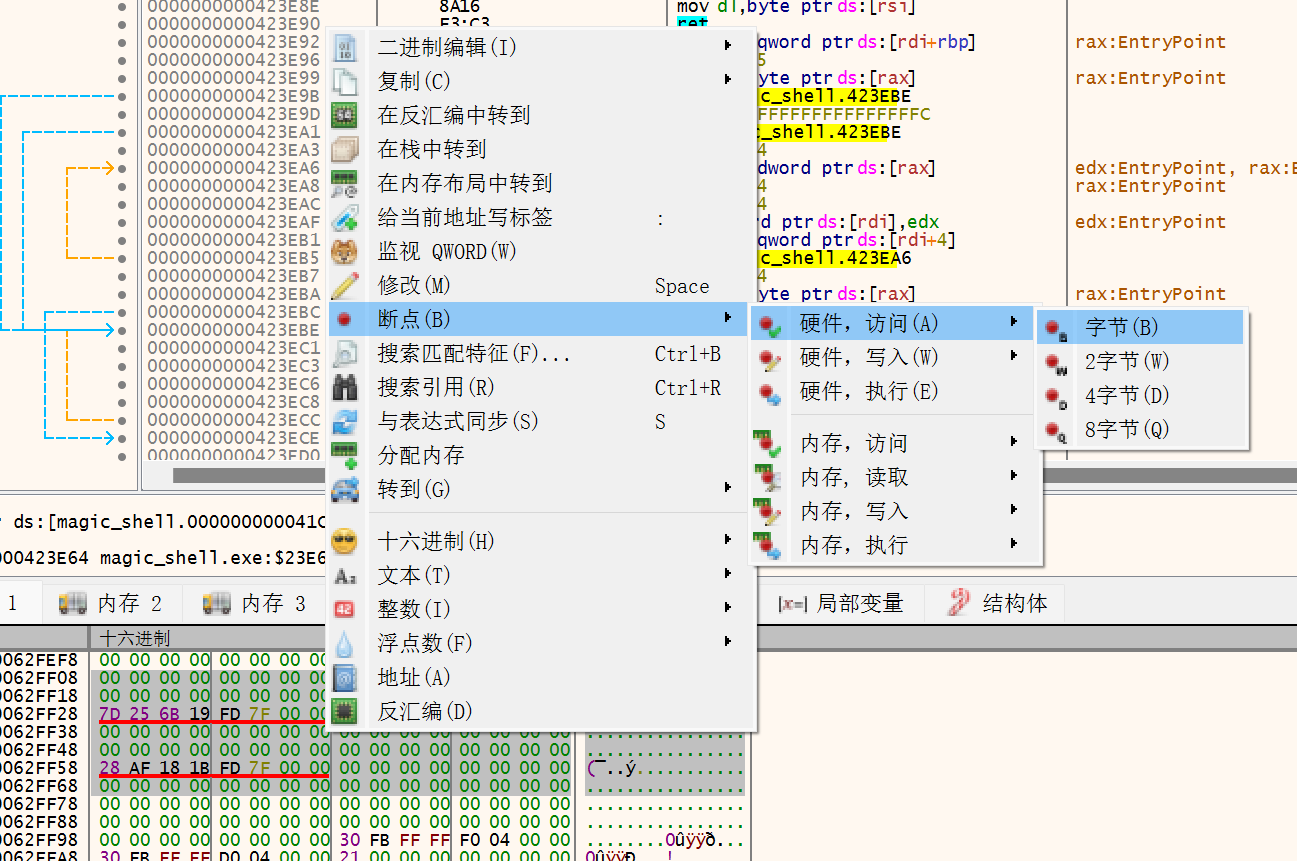Toggle breakpoint dot at address 0000000000423E92

[122, 42]
